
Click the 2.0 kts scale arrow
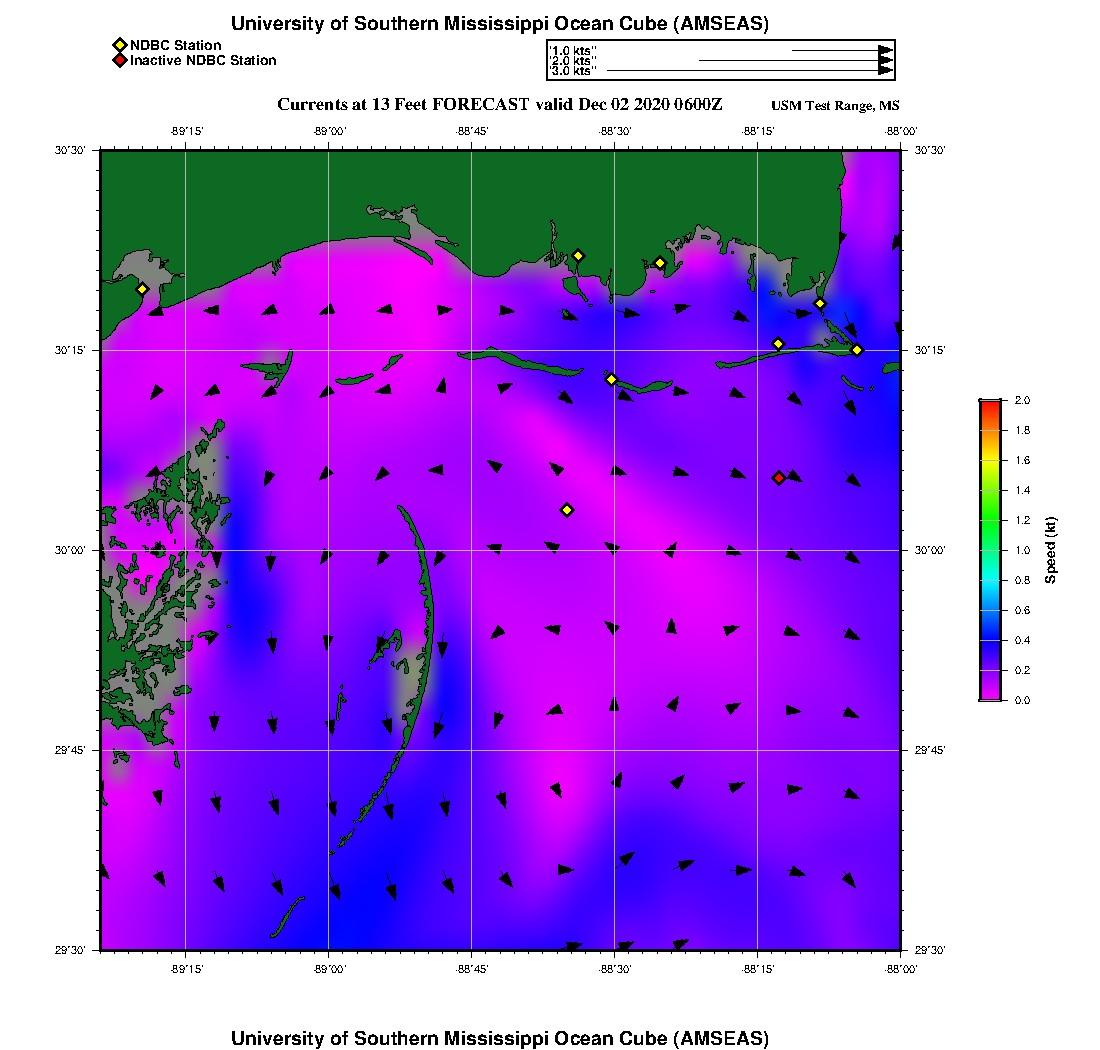coord(790,61)
